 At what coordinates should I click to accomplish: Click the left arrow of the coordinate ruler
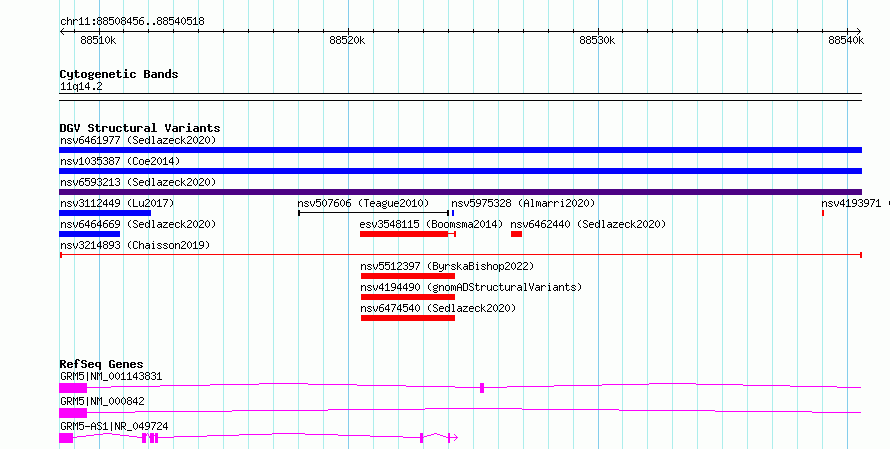coord(62,31)
